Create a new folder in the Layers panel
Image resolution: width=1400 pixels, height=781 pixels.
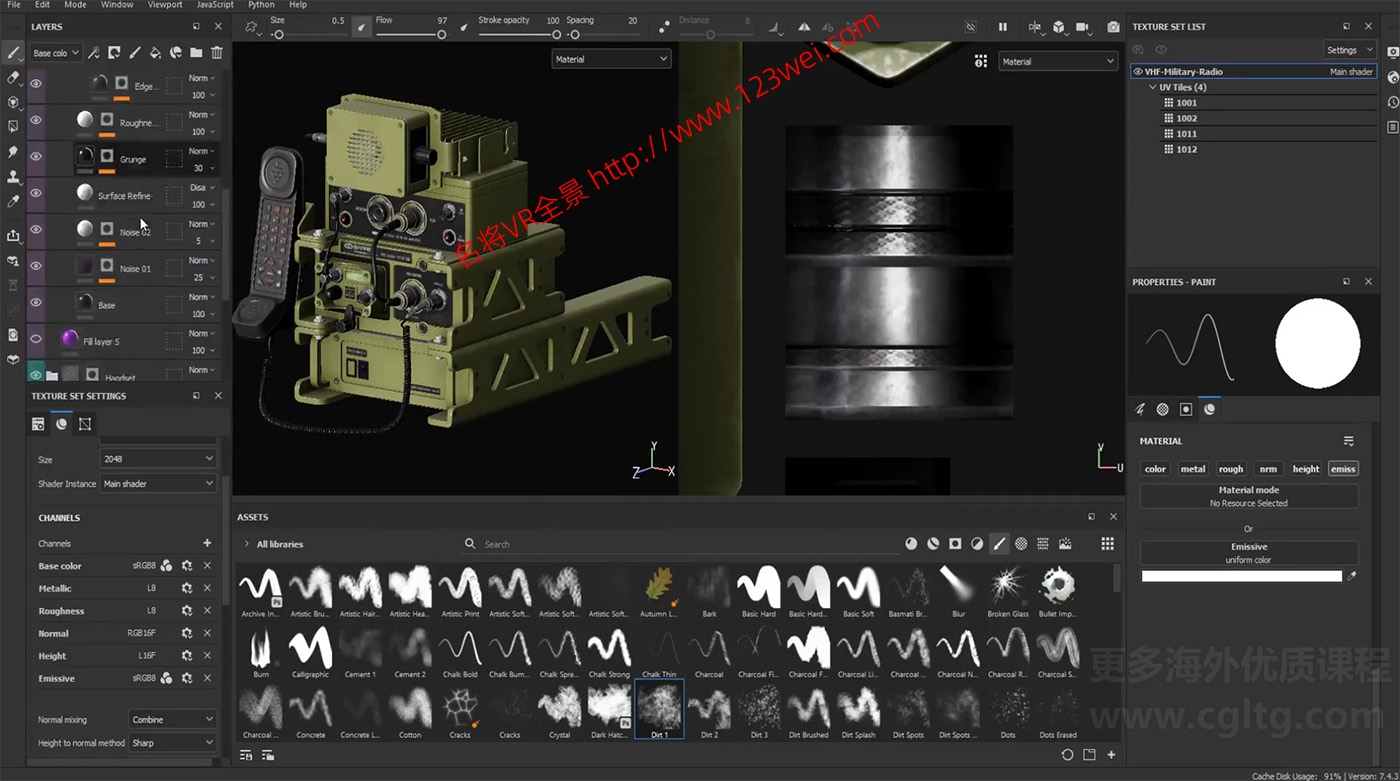click(196, 53)
